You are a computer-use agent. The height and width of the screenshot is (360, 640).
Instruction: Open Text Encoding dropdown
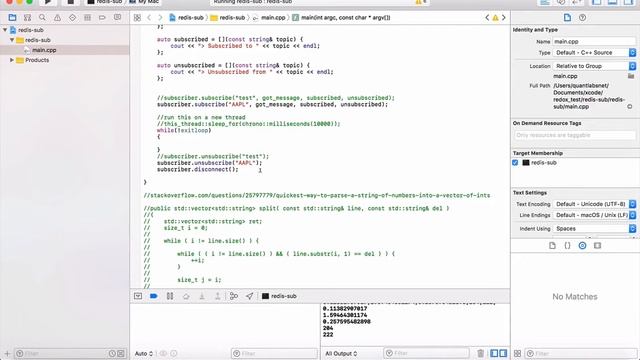coord(595,204)
